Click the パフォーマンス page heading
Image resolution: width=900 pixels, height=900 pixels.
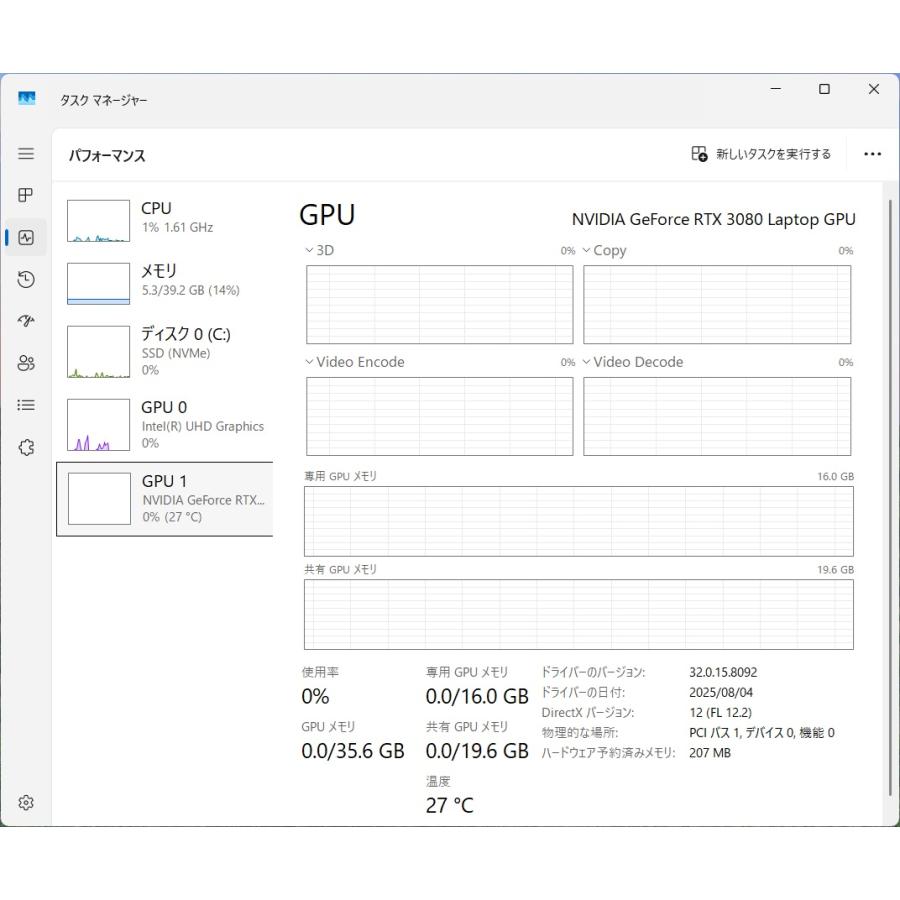point(107,156)
